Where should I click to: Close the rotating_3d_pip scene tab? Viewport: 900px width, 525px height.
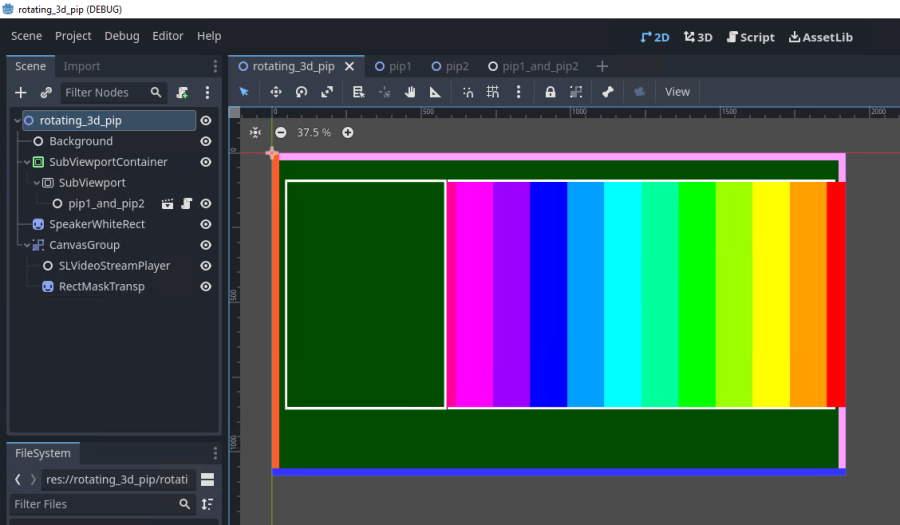(x=349, y=67)
